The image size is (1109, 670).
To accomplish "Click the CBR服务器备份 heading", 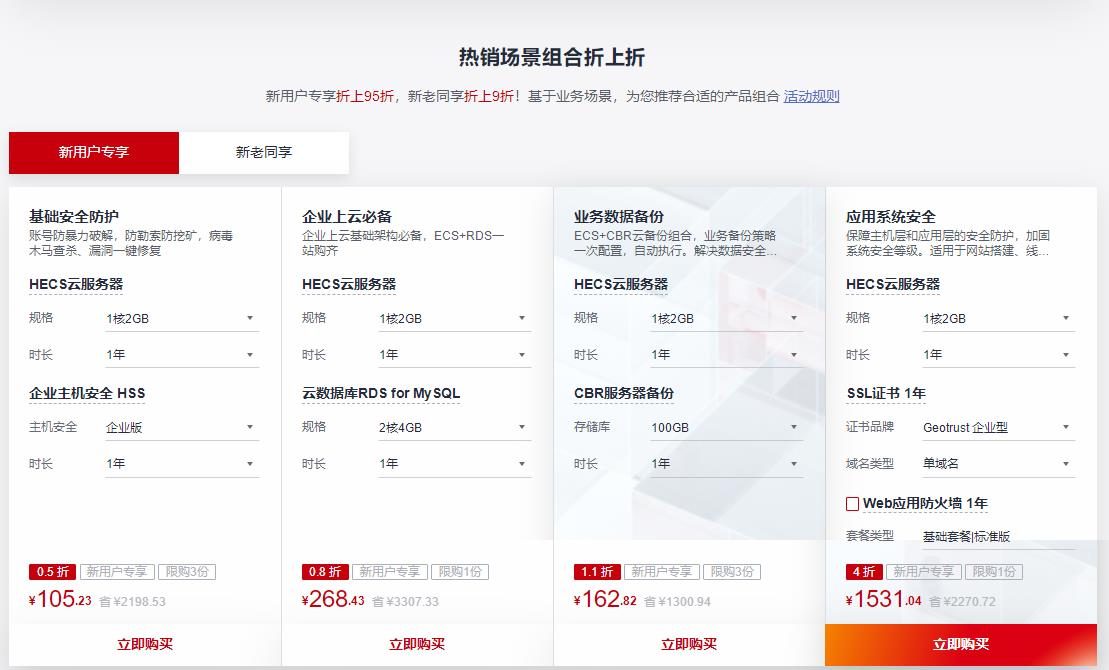I will tap(624, 393).
